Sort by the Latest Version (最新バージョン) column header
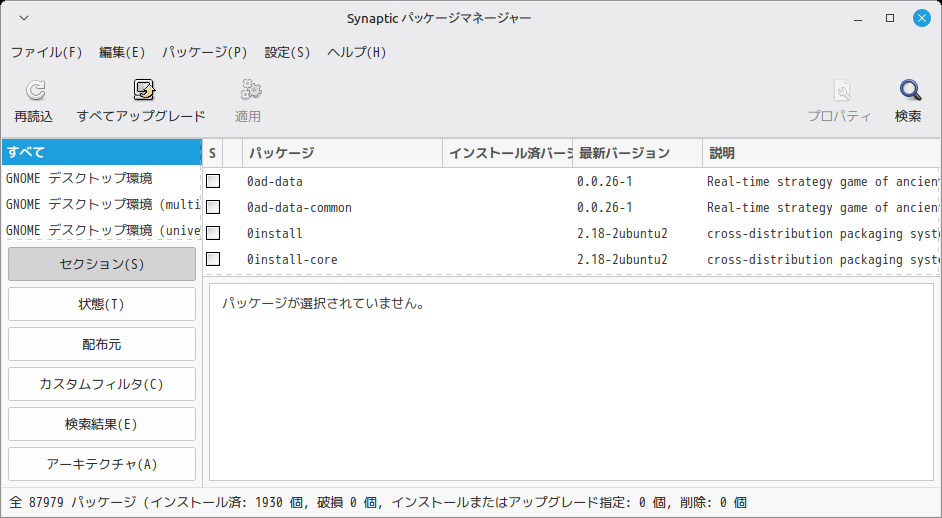942x518 pixels. (x=636, y=153)
